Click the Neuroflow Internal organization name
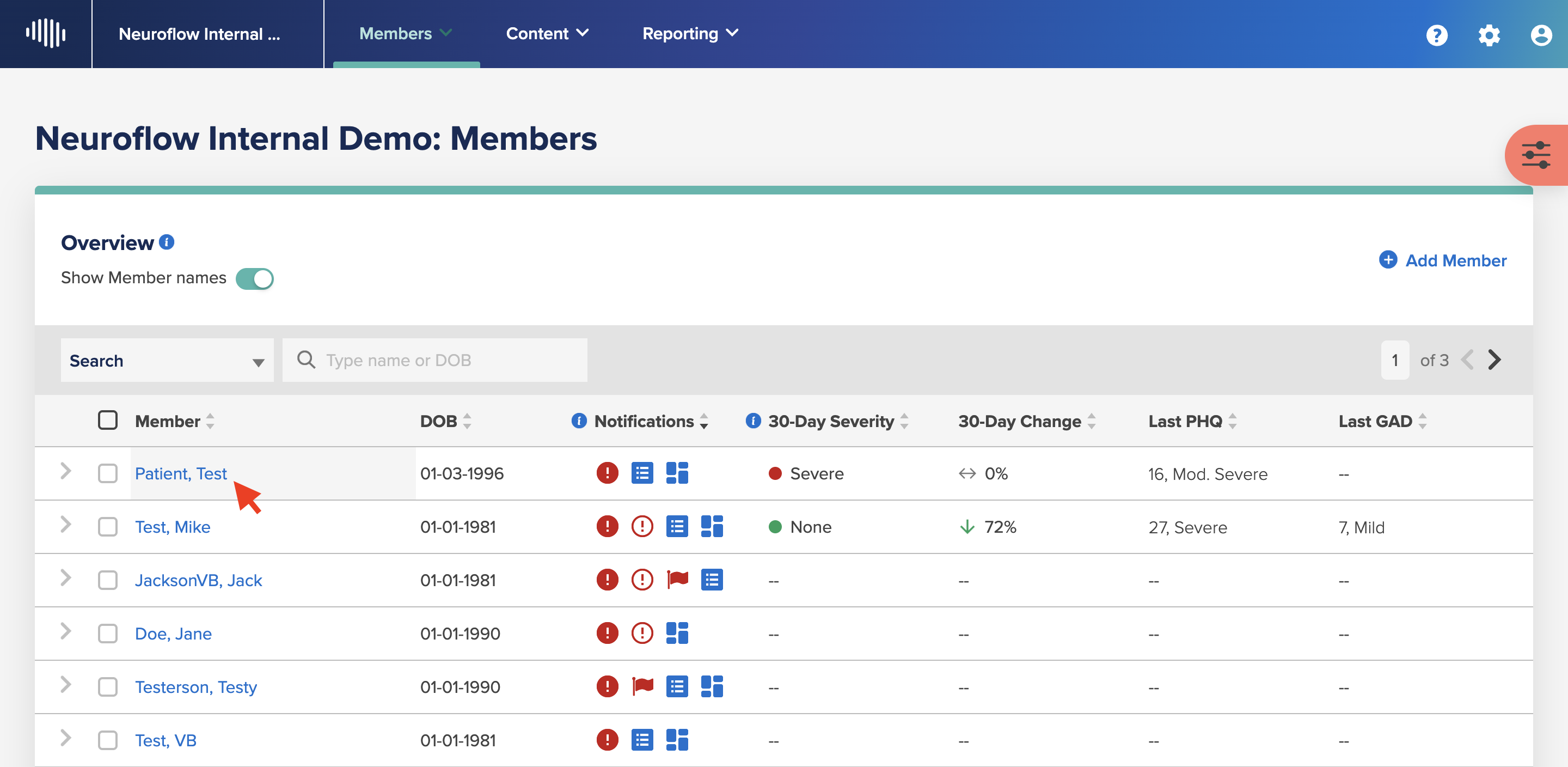This screenshot has height=767, width=1568. [199, 34]
